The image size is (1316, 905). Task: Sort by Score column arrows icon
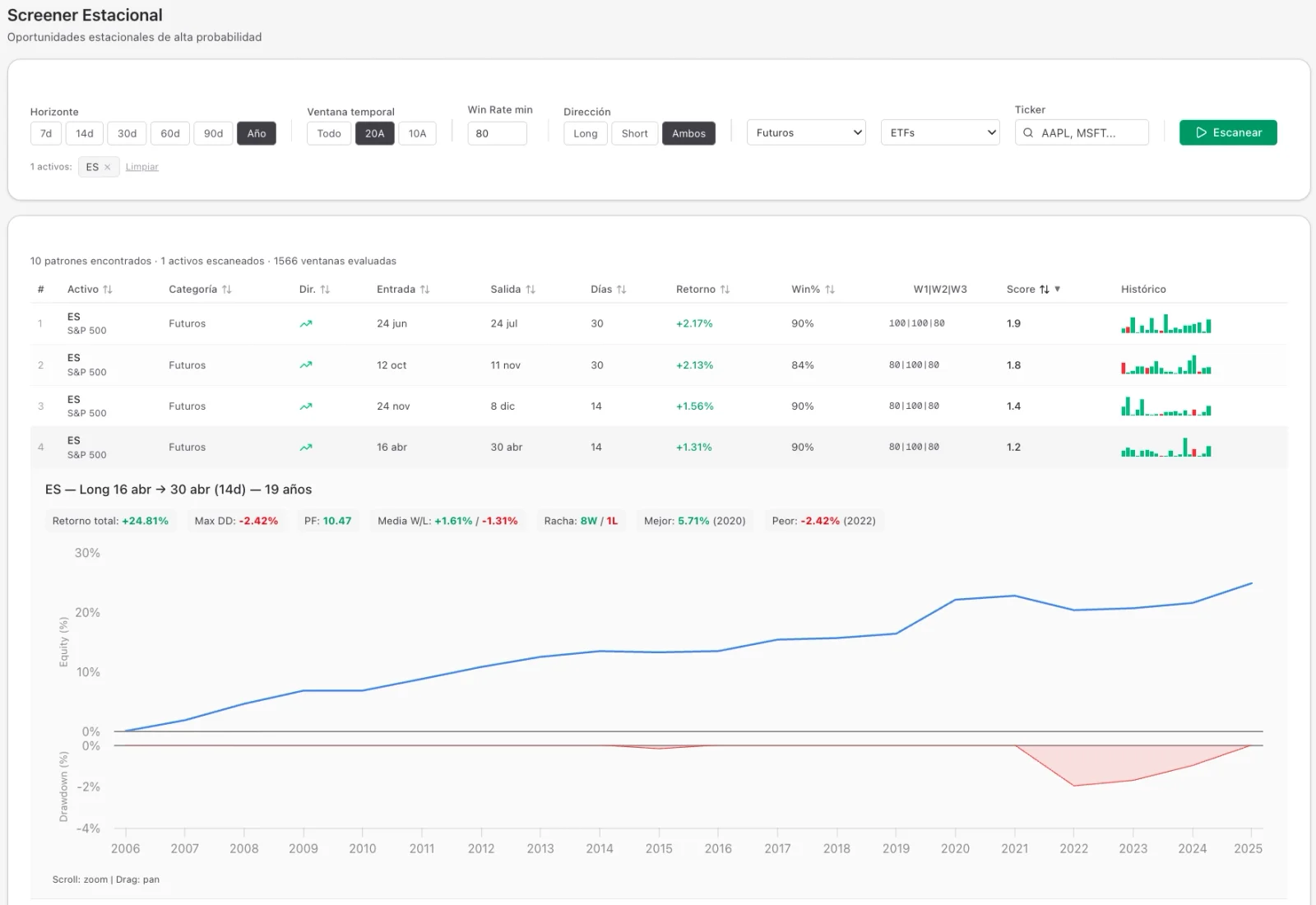tap(1045, 290)
